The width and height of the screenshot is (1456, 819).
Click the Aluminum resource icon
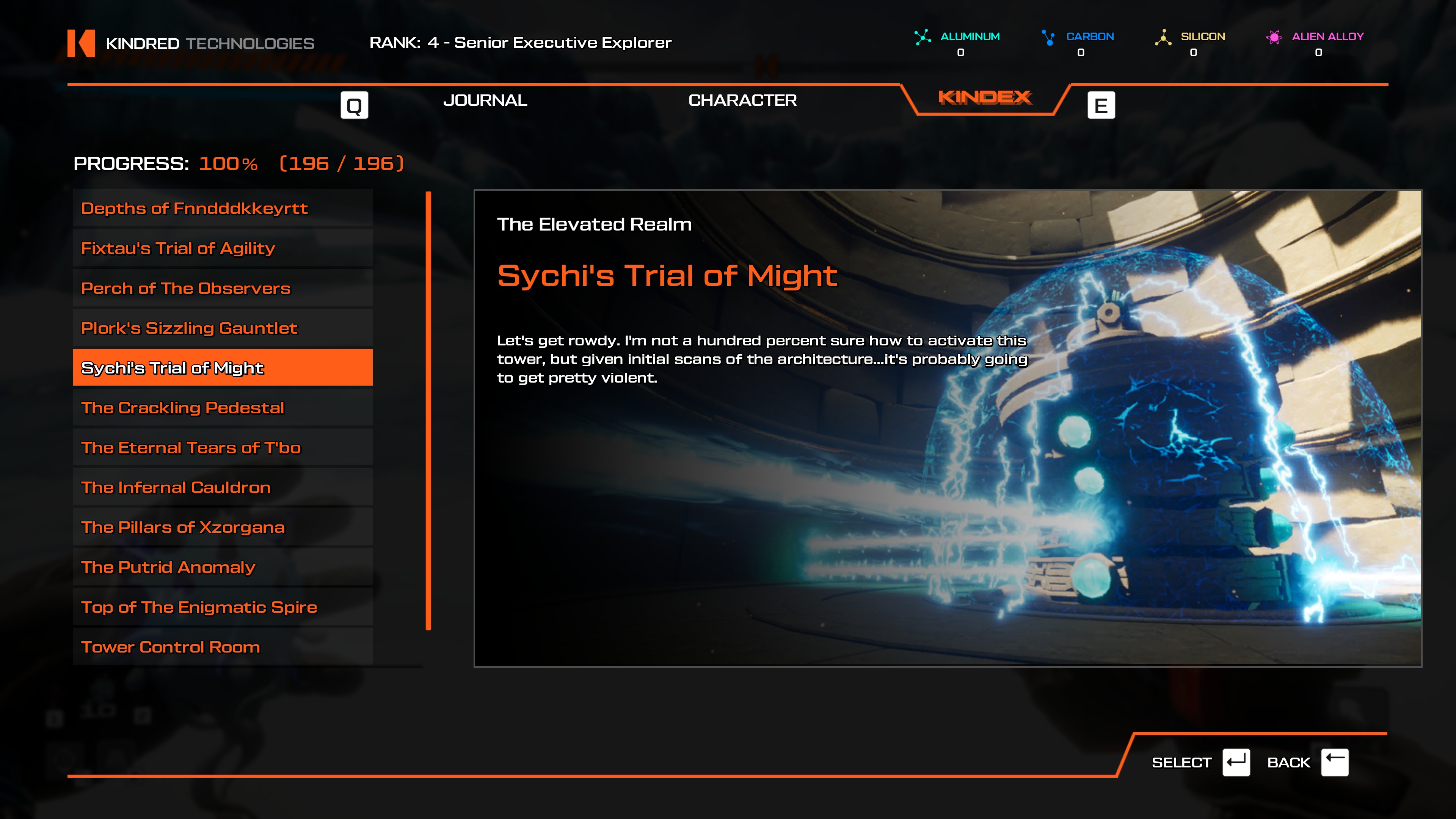(923, 37)
